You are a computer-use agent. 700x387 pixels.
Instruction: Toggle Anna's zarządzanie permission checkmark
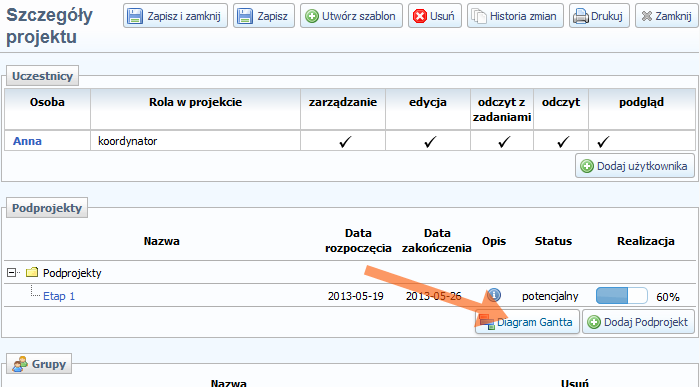pyautogui.click(x=345, y=142)
